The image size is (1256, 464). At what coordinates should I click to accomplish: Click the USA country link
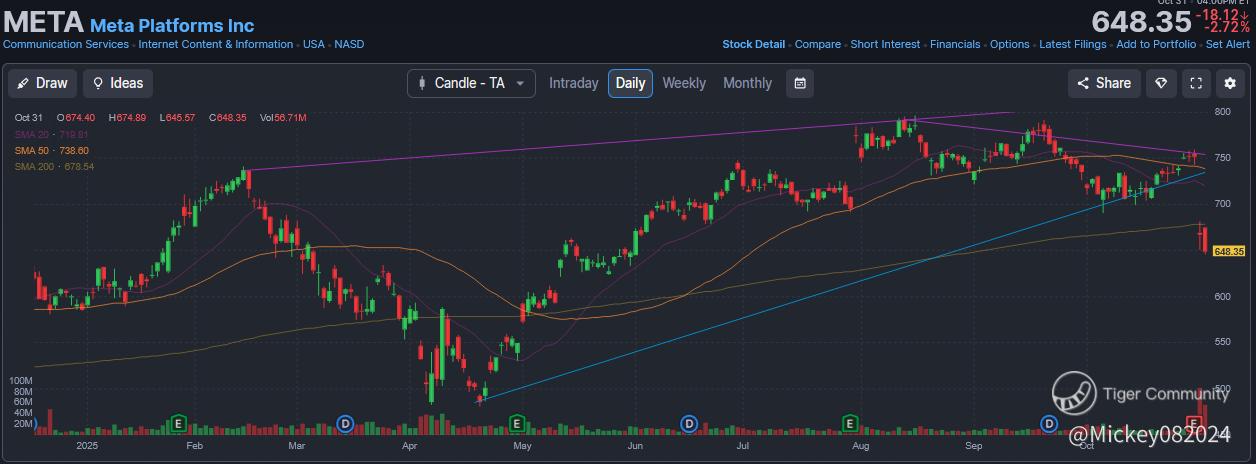tap(314, 44)
